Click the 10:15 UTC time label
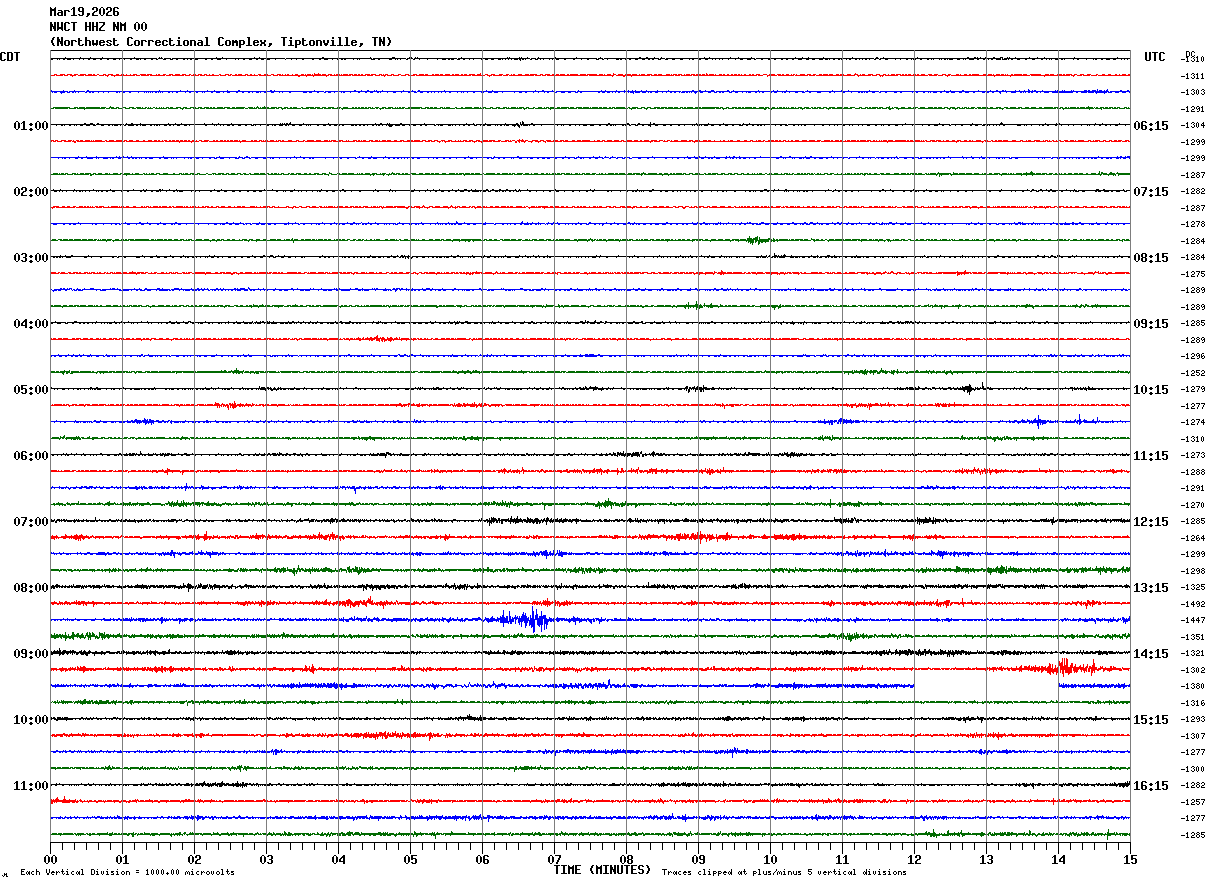Image resolution: width=1210 pixels, height=886 pixels. 1150,390
